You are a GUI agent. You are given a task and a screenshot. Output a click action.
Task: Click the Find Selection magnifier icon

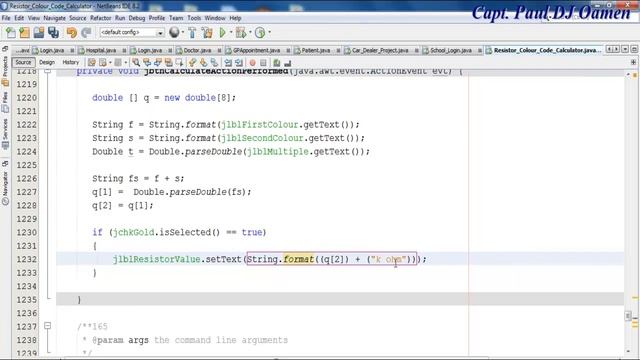click(x=136, y=63)
